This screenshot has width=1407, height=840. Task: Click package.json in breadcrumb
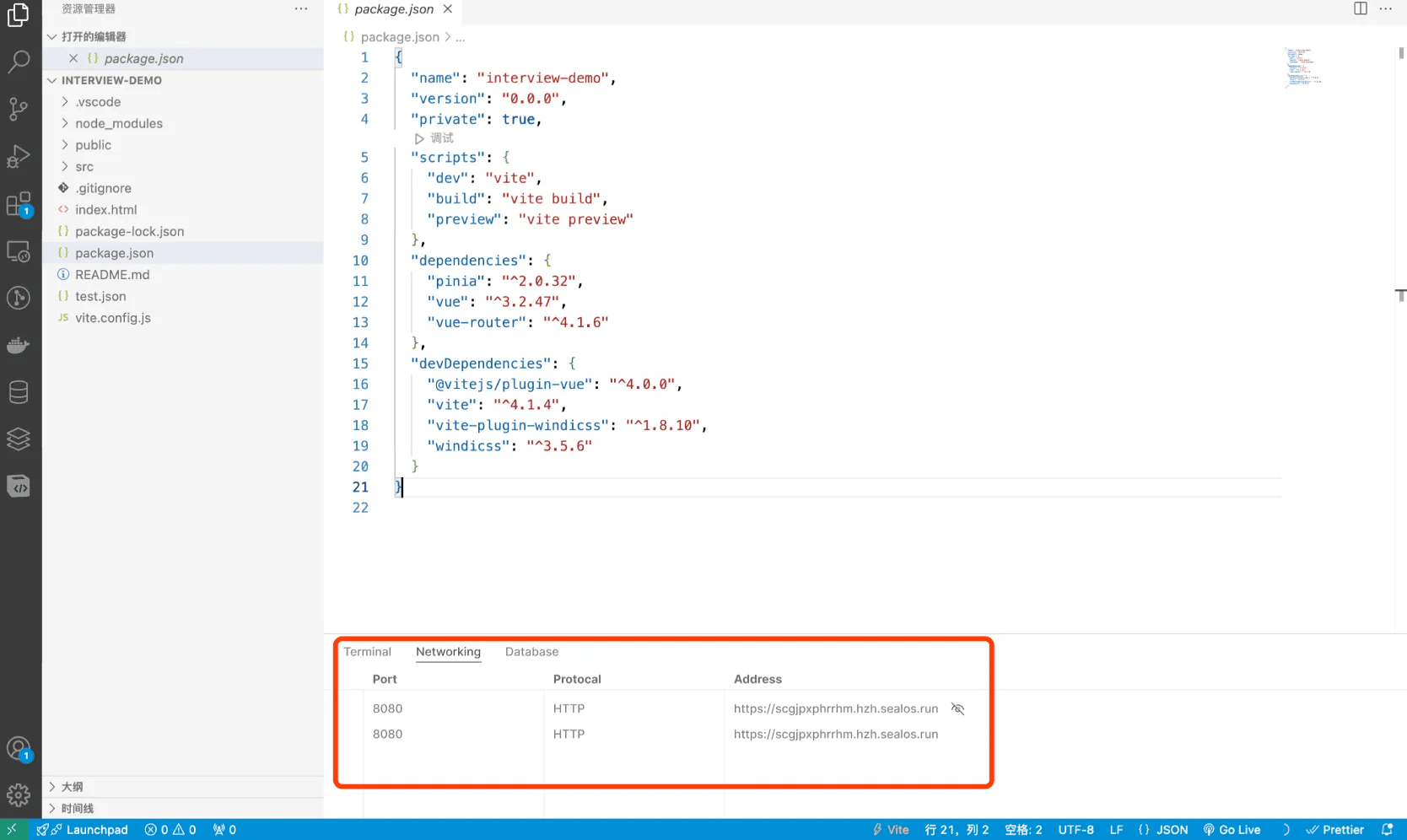tap(400, 37)
